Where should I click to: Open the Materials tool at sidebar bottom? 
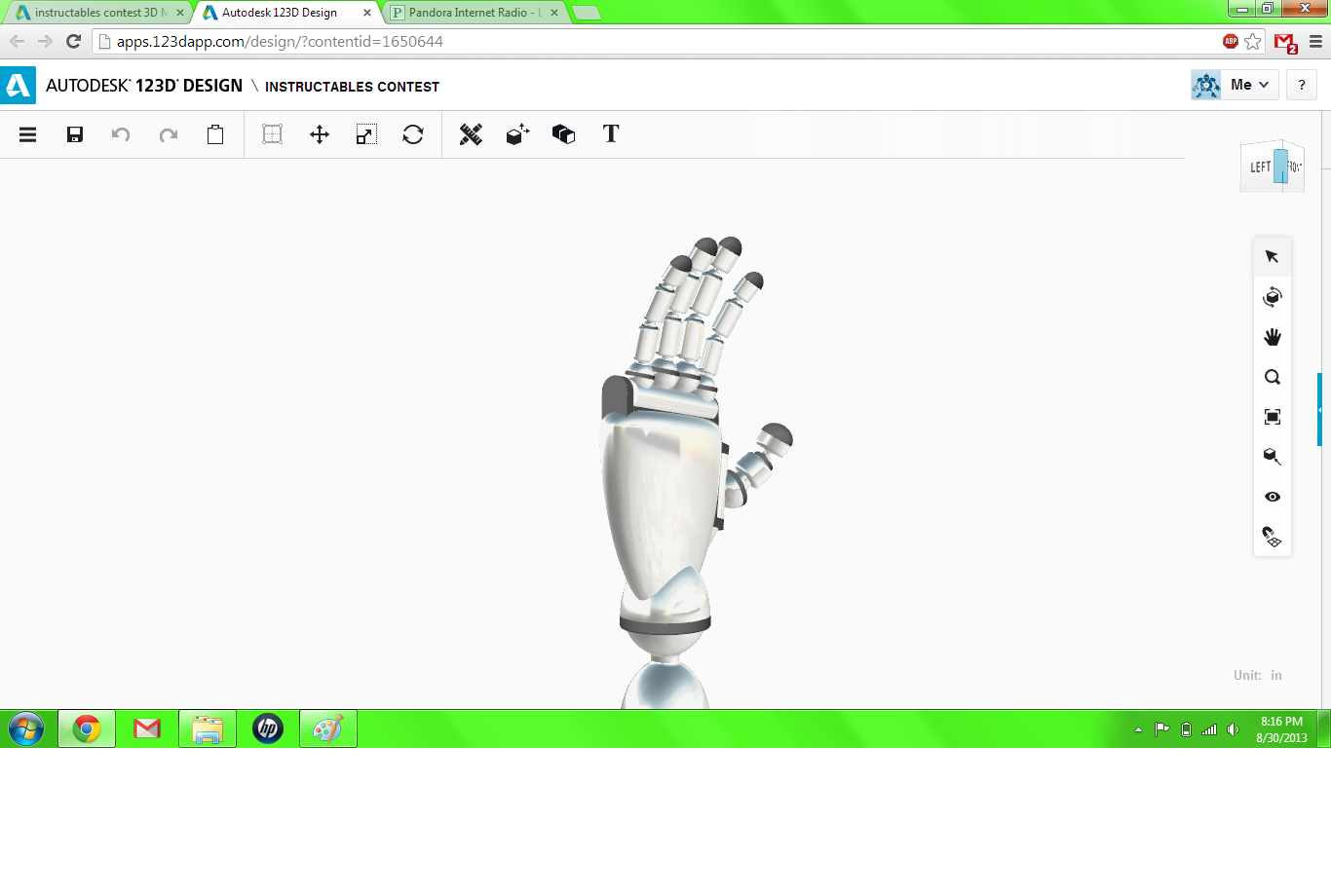click(x=1273, y=536)
